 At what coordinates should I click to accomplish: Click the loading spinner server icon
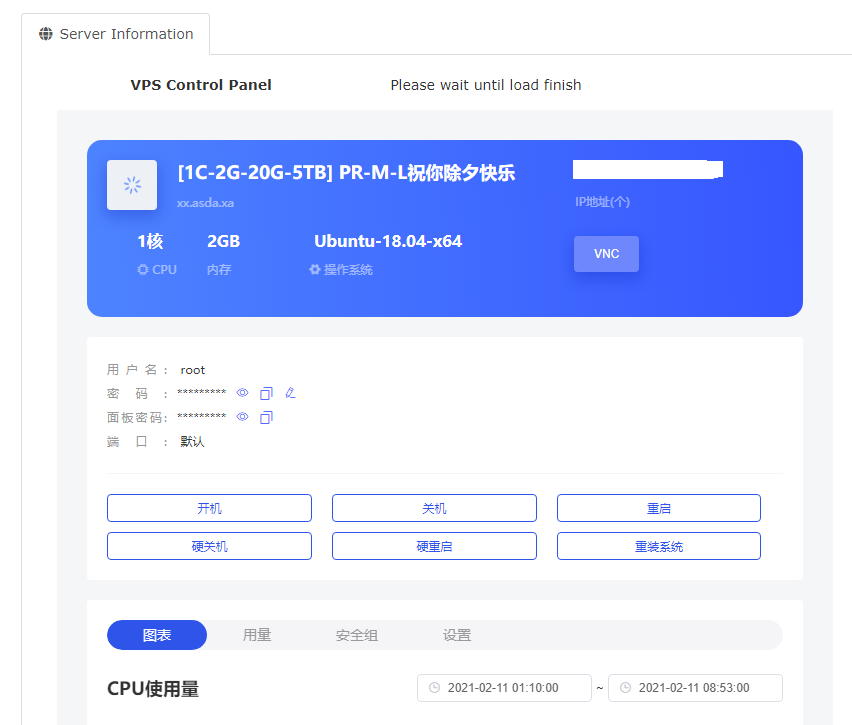(x=132, y=185)
